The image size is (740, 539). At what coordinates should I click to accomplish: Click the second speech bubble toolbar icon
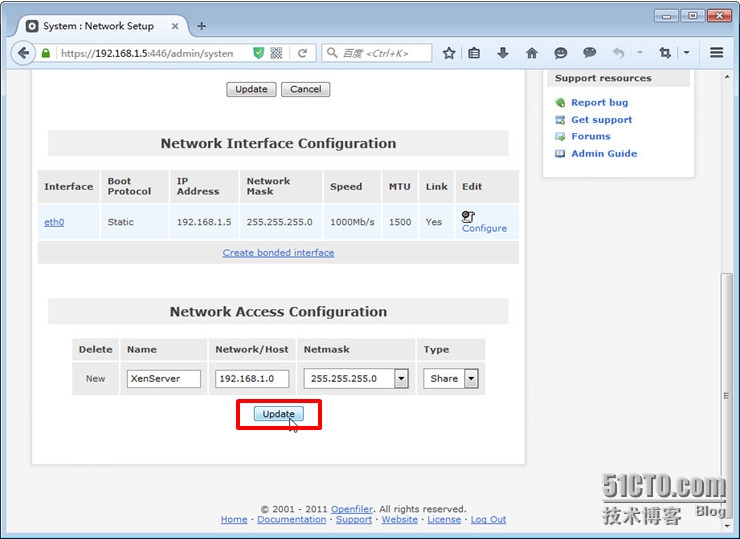(589, 53)
